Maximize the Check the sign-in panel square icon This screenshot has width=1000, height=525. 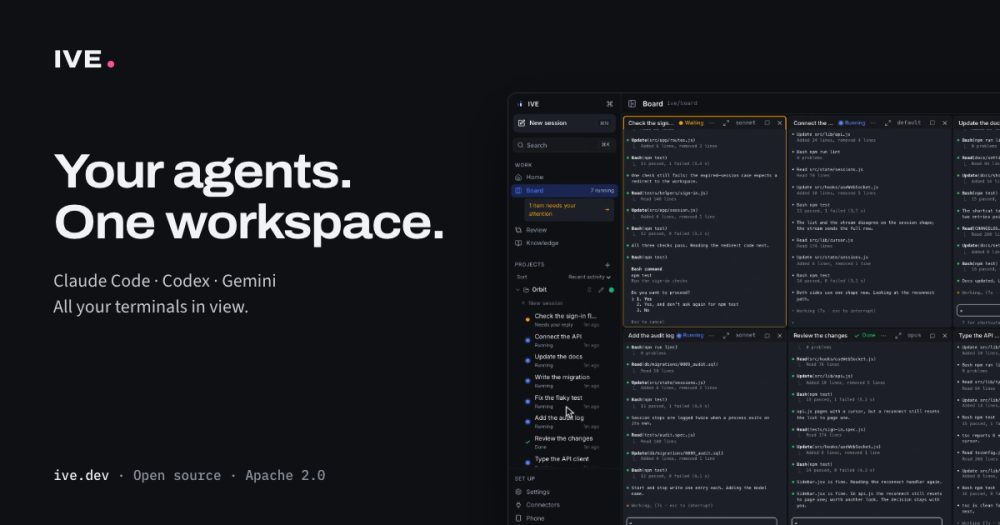[767, 123]
